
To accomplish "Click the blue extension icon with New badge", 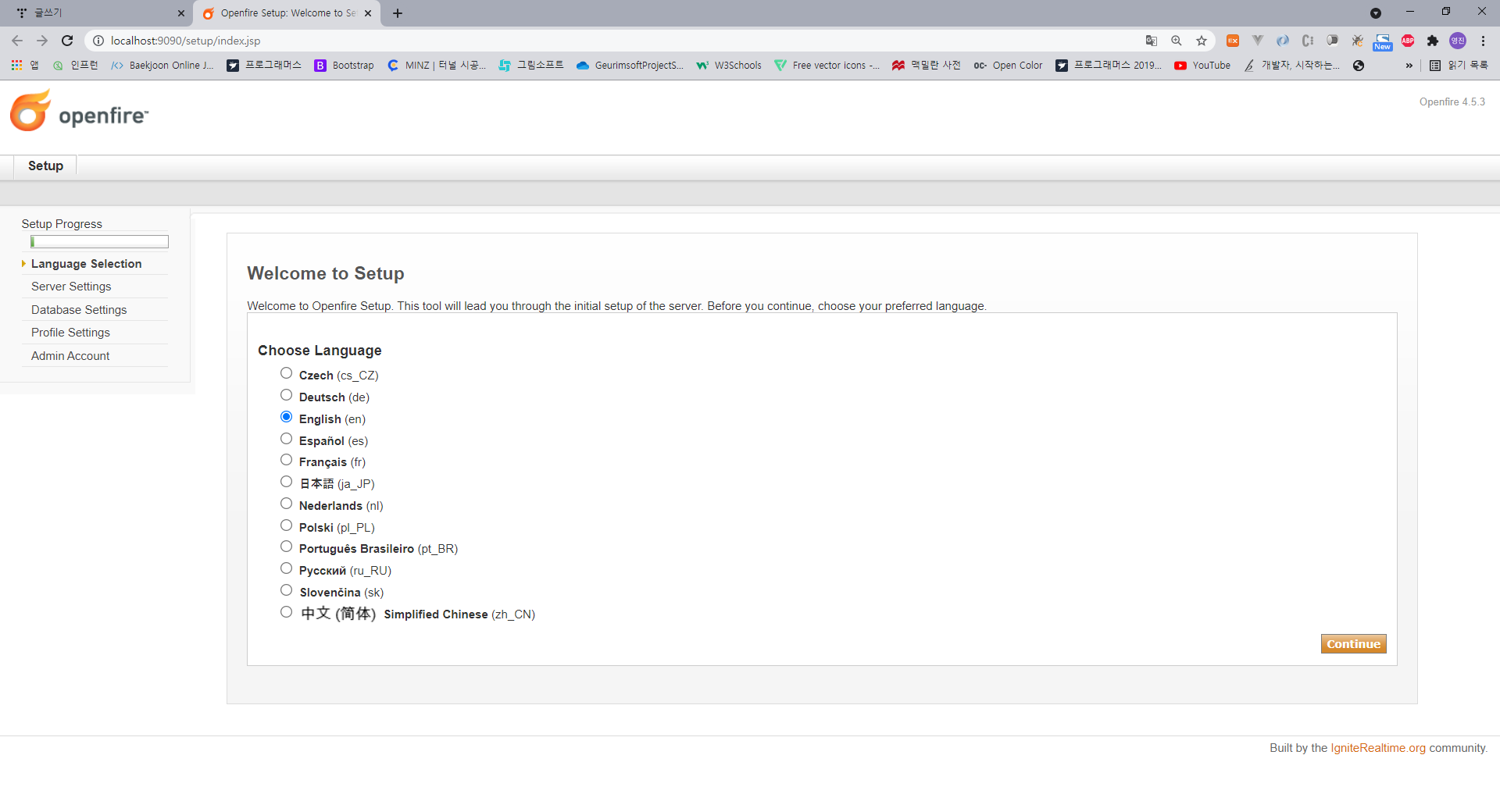I will [1383, 41].
